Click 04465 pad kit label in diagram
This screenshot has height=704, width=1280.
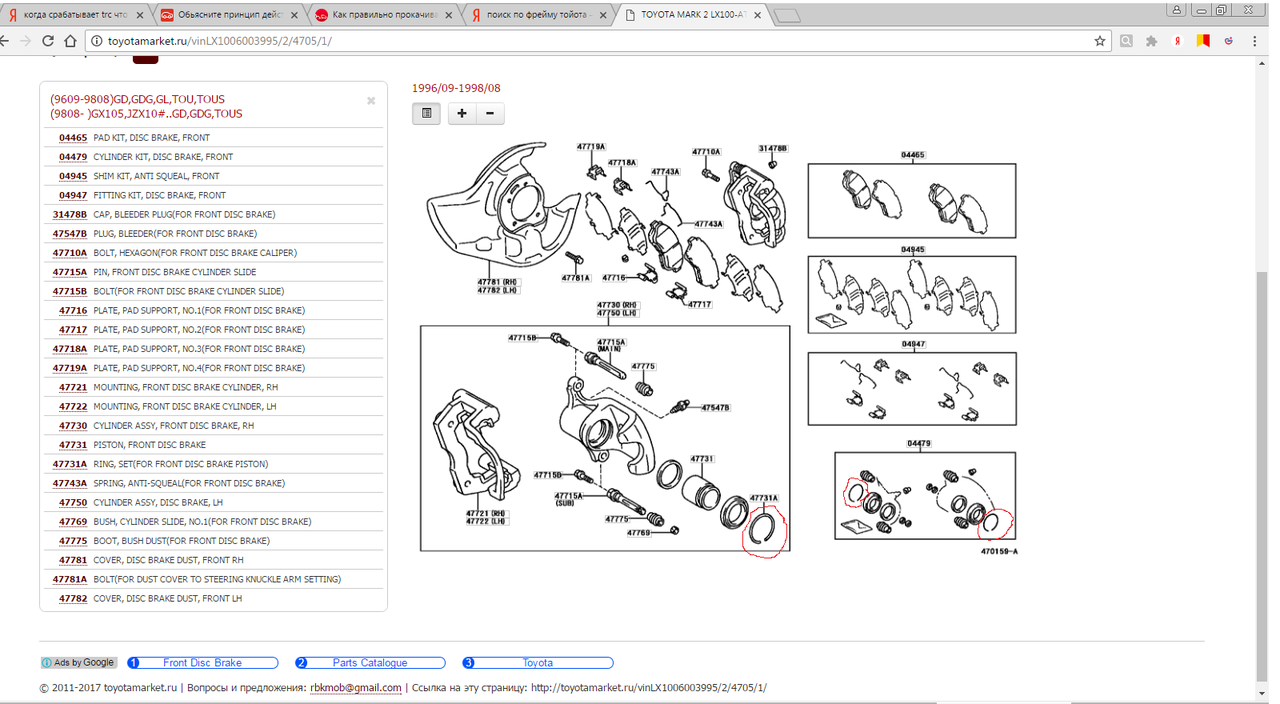(912, 155)
